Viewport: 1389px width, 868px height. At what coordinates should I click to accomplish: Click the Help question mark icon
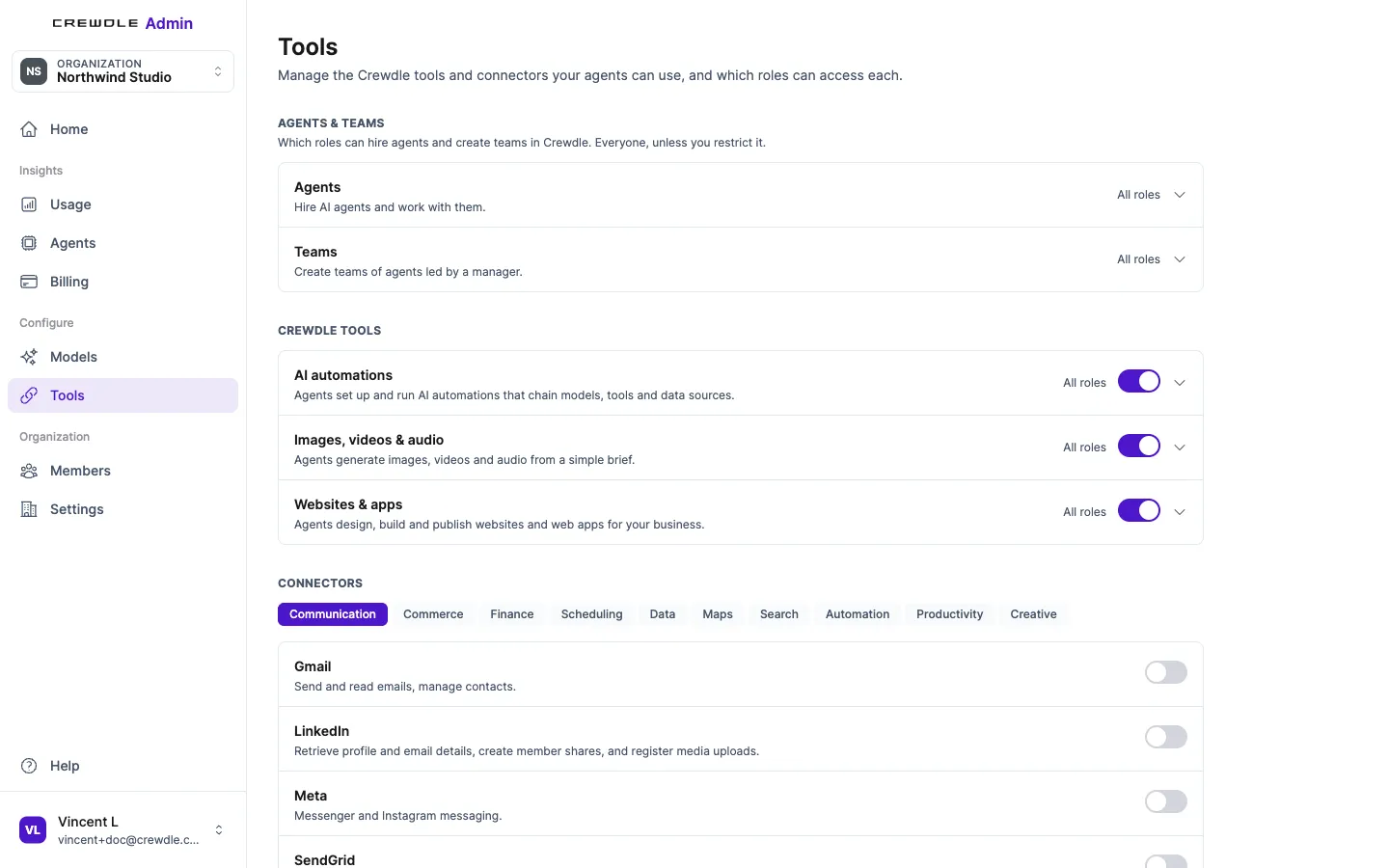pyautogui.click(x=29, y=766)
